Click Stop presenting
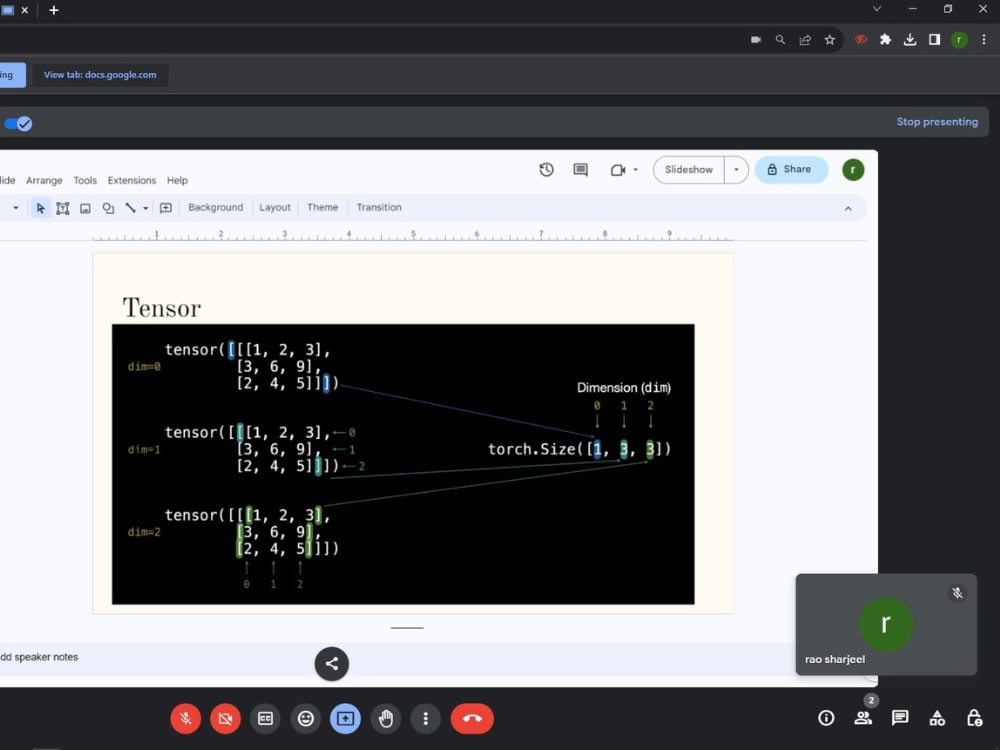Image resolution: width=1000 pixels, height=750 pixels. pos(937,122)
